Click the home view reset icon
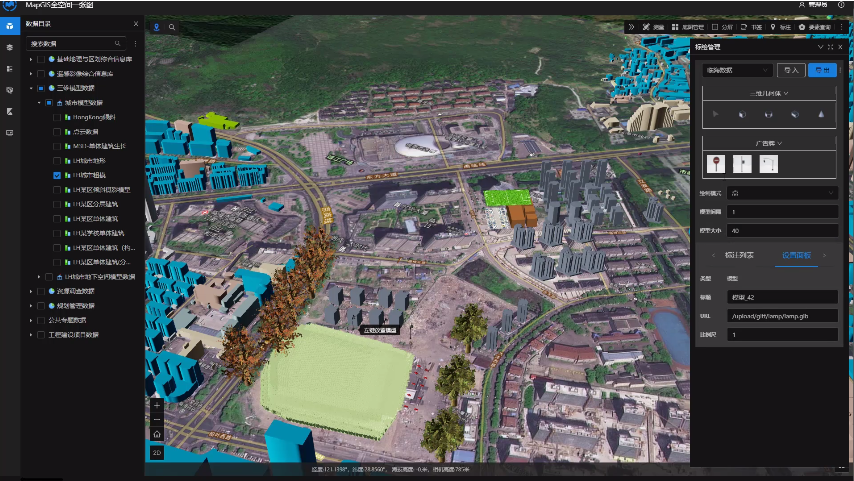The height and width of the screenshot is (481, 854). [157, 435]
